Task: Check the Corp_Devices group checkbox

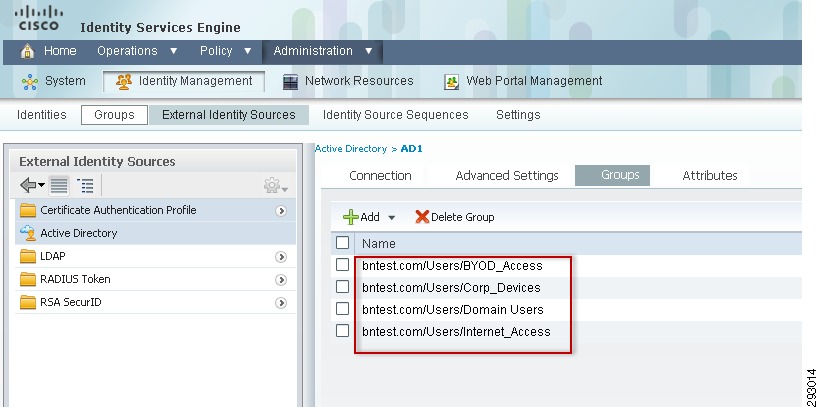Action: pyautogui.click(x=342, y=287)
